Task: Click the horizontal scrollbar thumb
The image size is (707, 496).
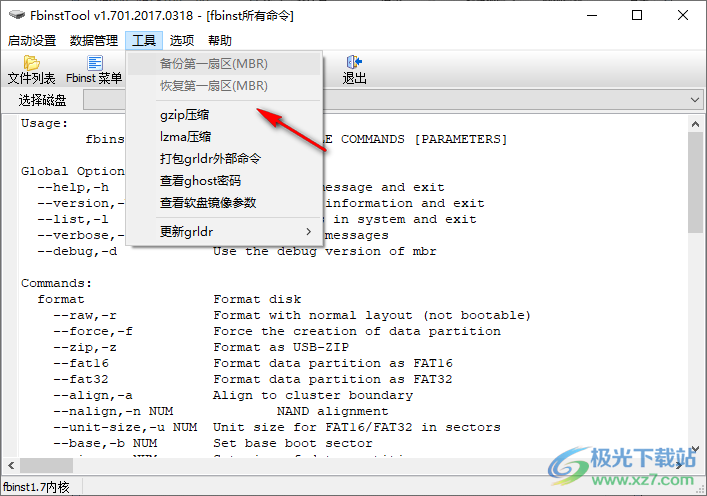Action: pyautogui.click(x=46, y=465)
